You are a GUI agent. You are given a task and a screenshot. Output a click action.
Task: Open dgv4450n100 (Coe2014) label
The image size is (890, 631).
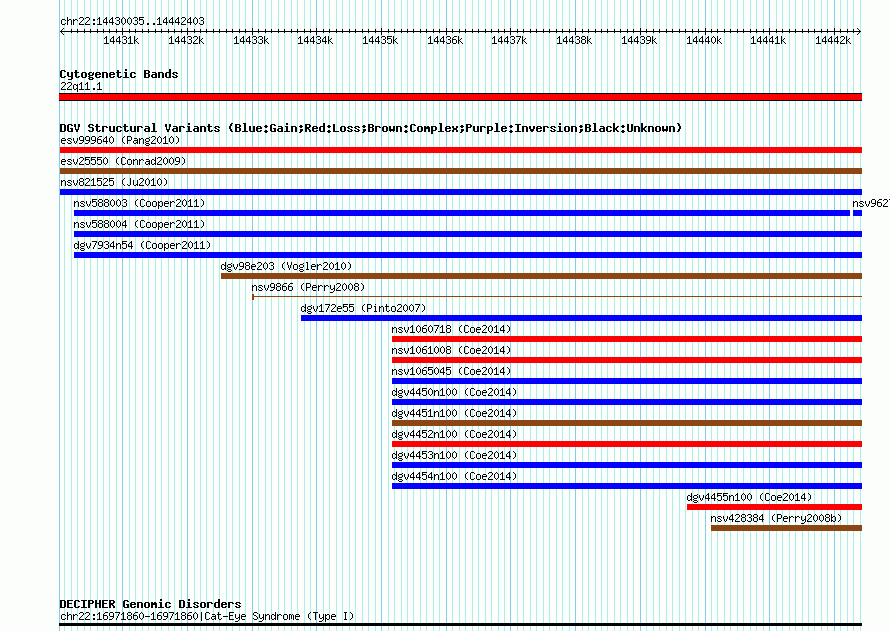tap(454, 392)
